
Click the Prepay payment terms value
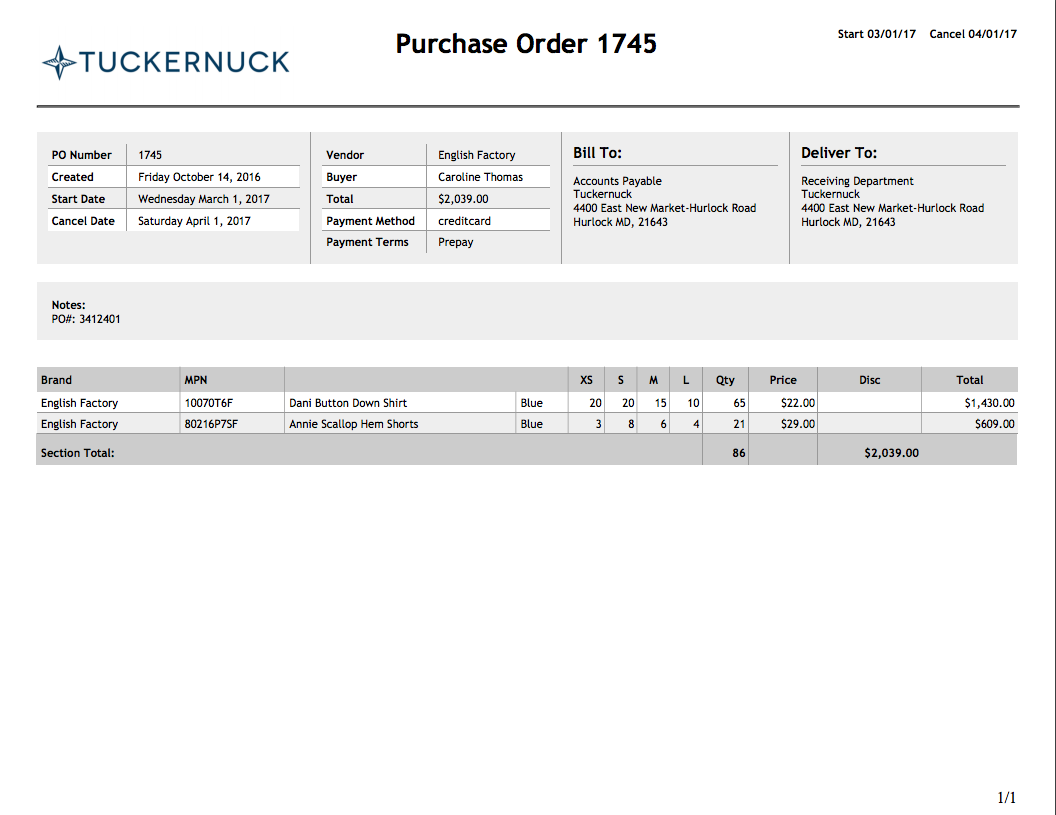pyautogui.click(x=455, y=242)
